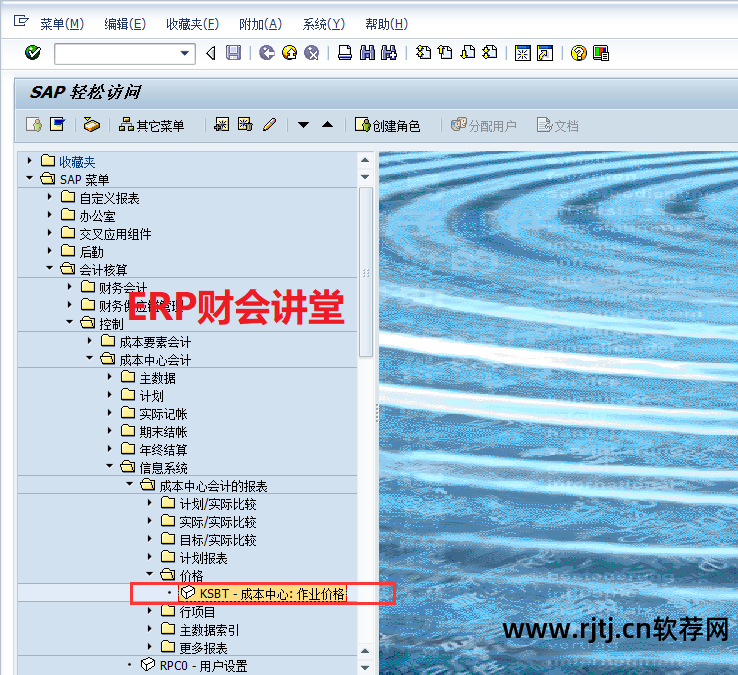Select the 年终结算 folder
This screenshot has width=738, height=675.
tap(163, 450)
